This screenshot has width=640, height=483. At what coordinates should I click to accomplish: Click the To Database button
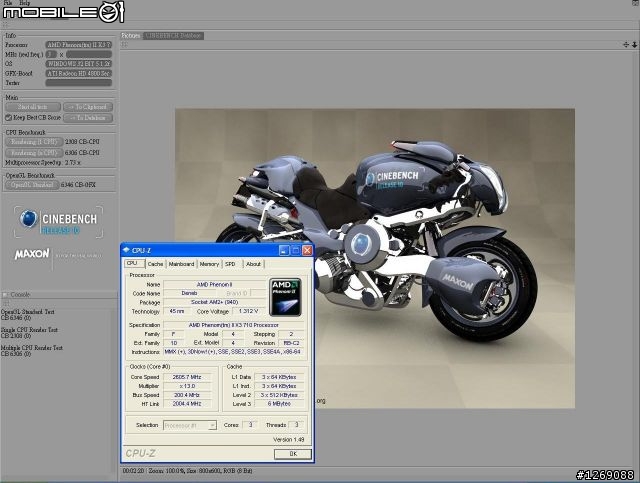click(88, 118)
